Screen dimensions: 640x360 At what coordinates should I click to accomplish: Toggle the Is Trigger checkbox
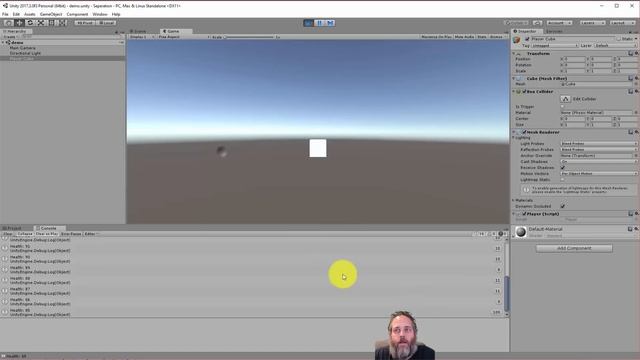562,107
